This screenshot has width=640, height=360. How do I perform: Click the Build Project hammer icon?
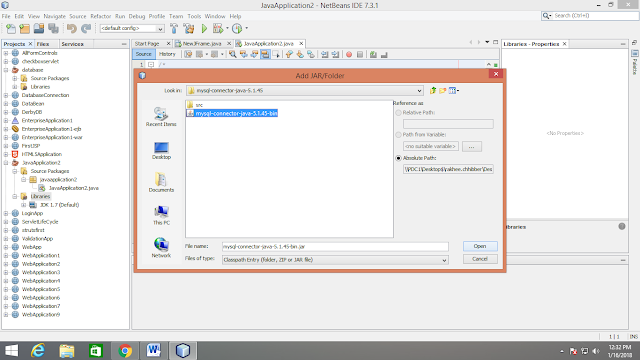pyautogui.click(x=174, y=29)
